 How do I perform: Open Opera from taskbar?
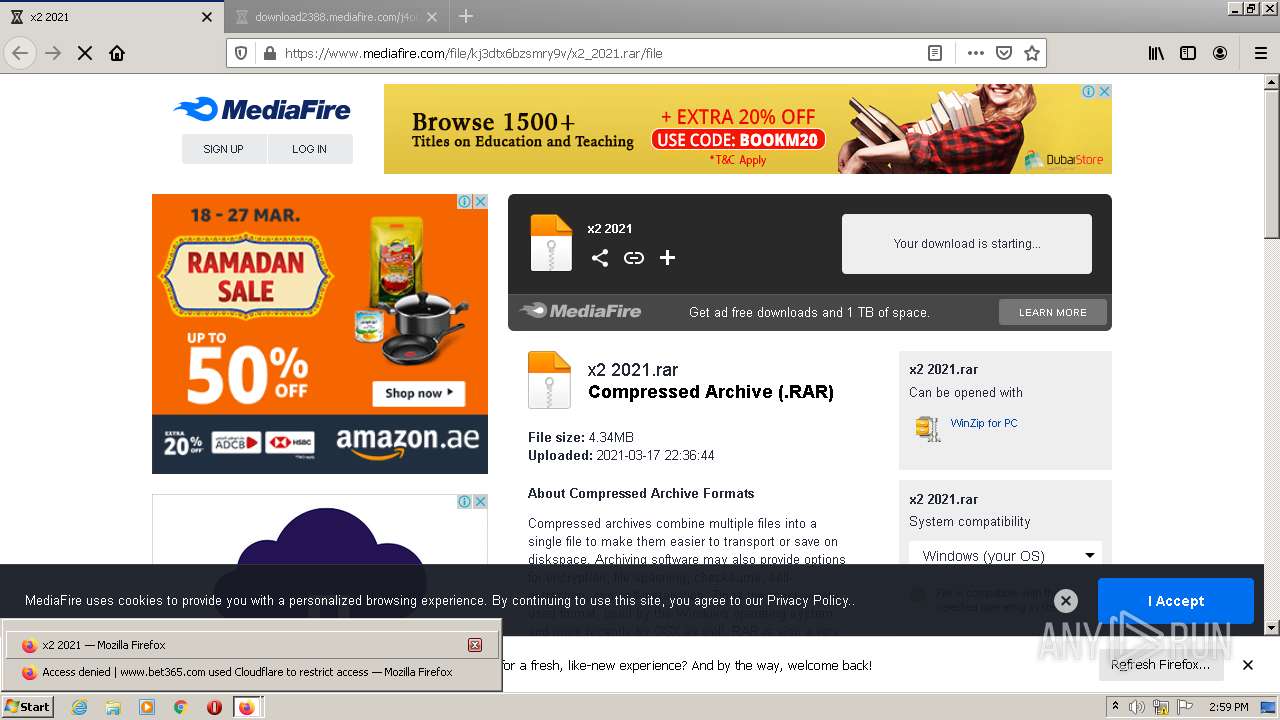[x=214, y=707]
